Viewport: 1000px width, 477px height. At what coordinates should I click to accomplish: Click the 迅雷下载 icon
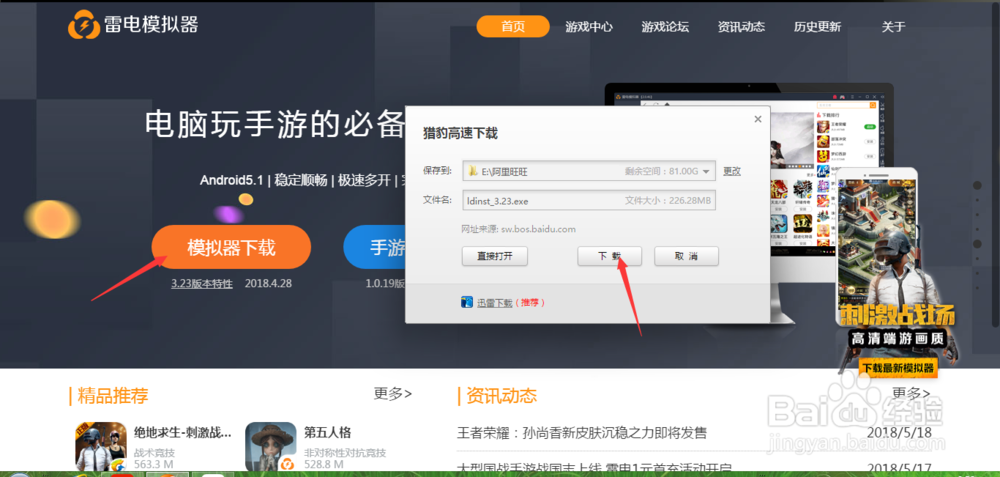tap(467, 302)
